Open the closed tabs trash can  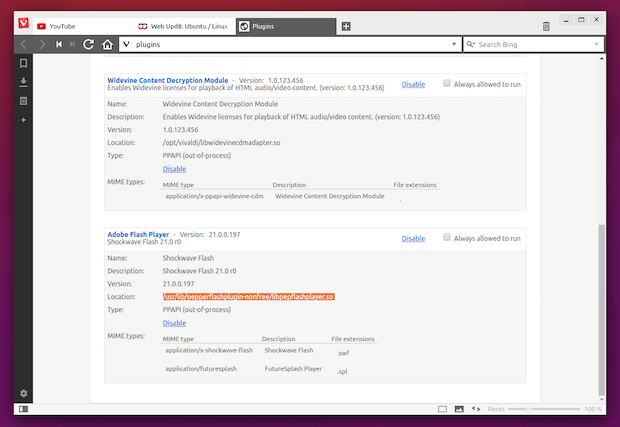coord(546,26)
